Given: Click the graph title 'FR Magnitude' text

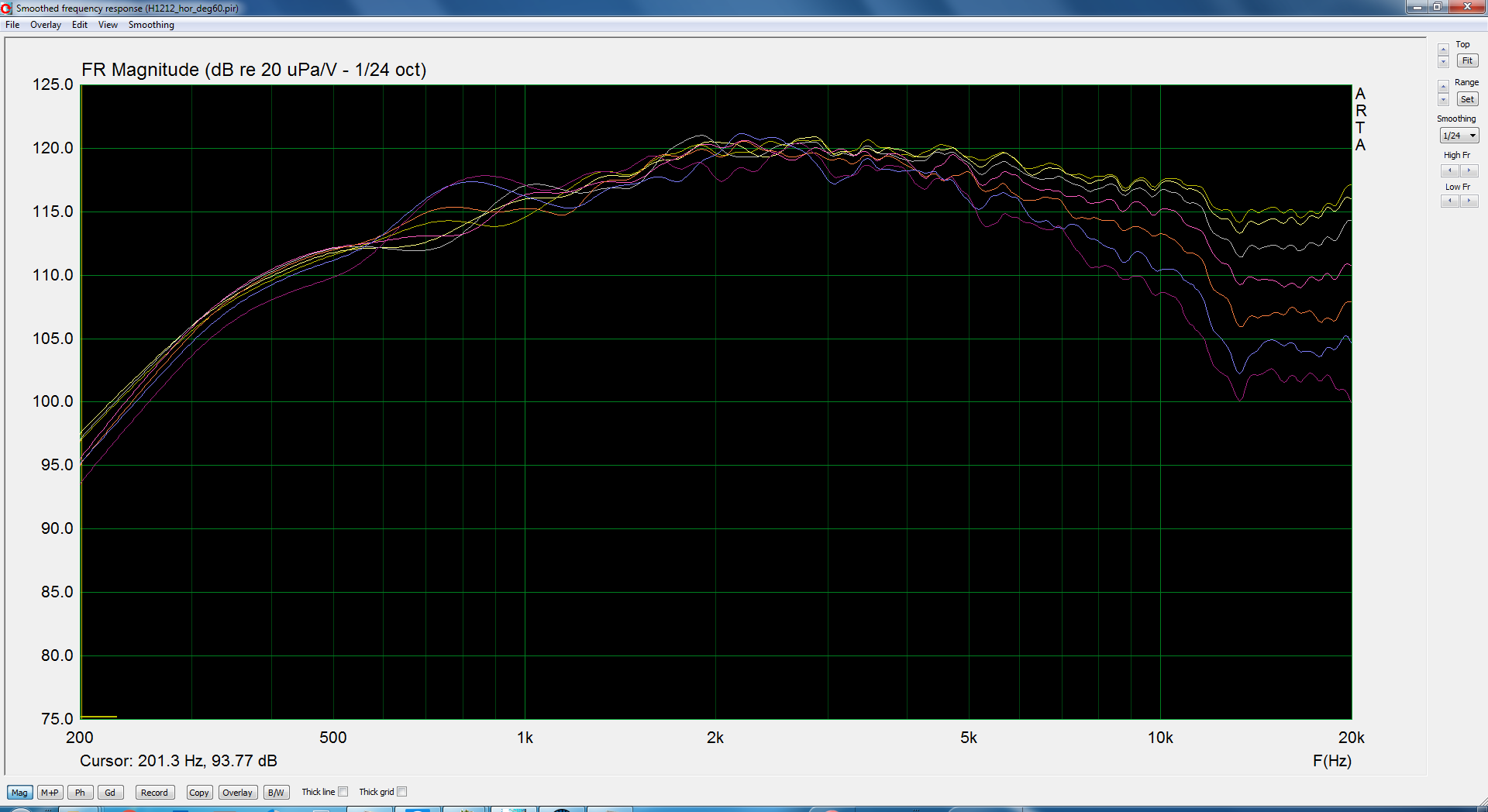Looking at the screenshot, I should coord(140,70).
